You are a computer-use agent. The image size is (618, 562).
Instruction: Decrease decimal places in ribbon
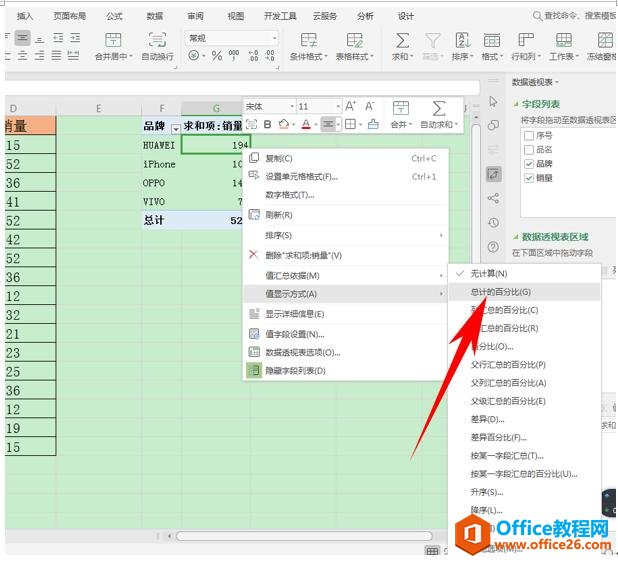270,56
